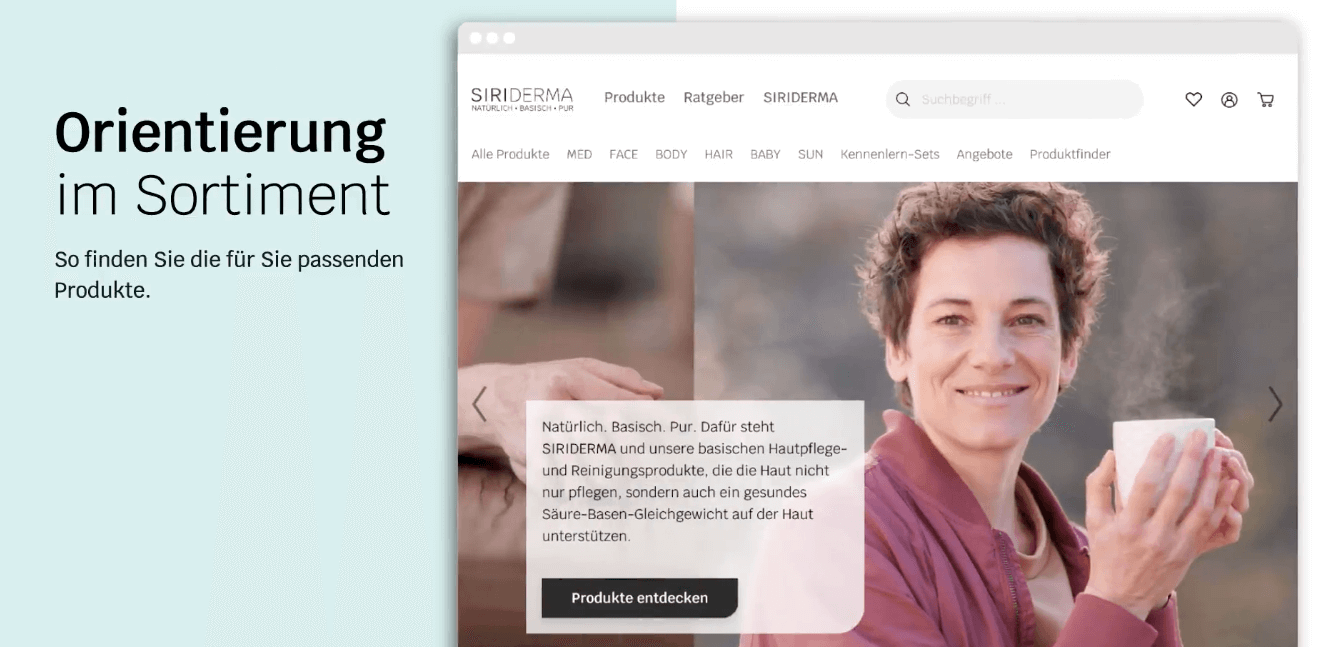
Task: Select the HAIR category
Action: pos(718,154)
